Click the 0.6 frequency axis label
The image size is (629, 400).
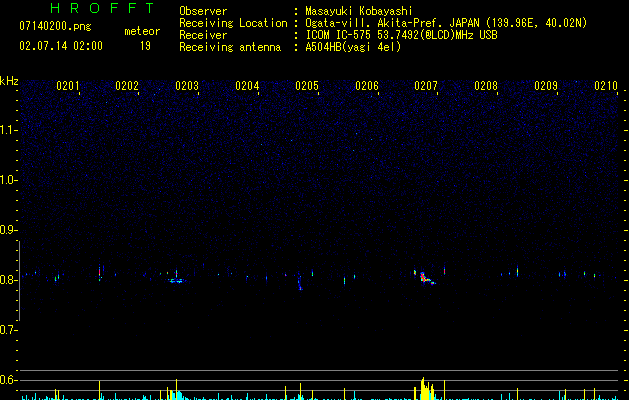tap(8, 380)
